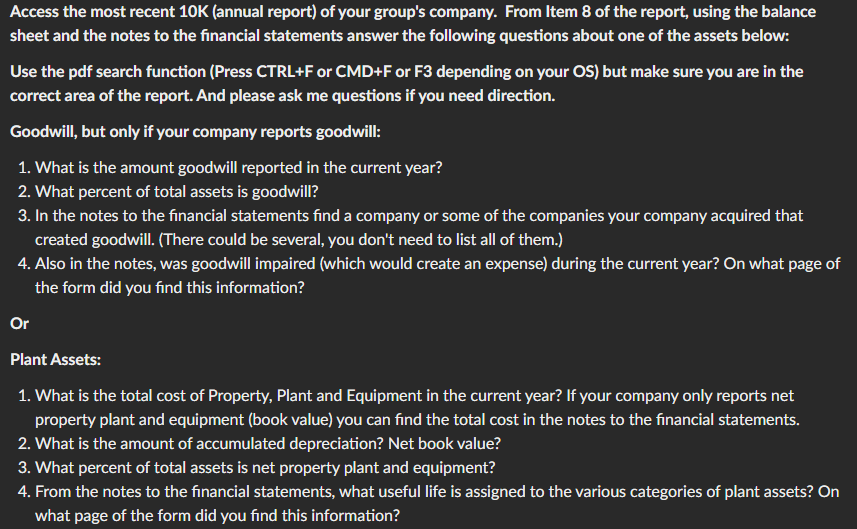Click 'What percent of total assets is goodwill?'
The width and height of the screenshot is (857, 529).
pyautogui.click(x=177, y=191)
